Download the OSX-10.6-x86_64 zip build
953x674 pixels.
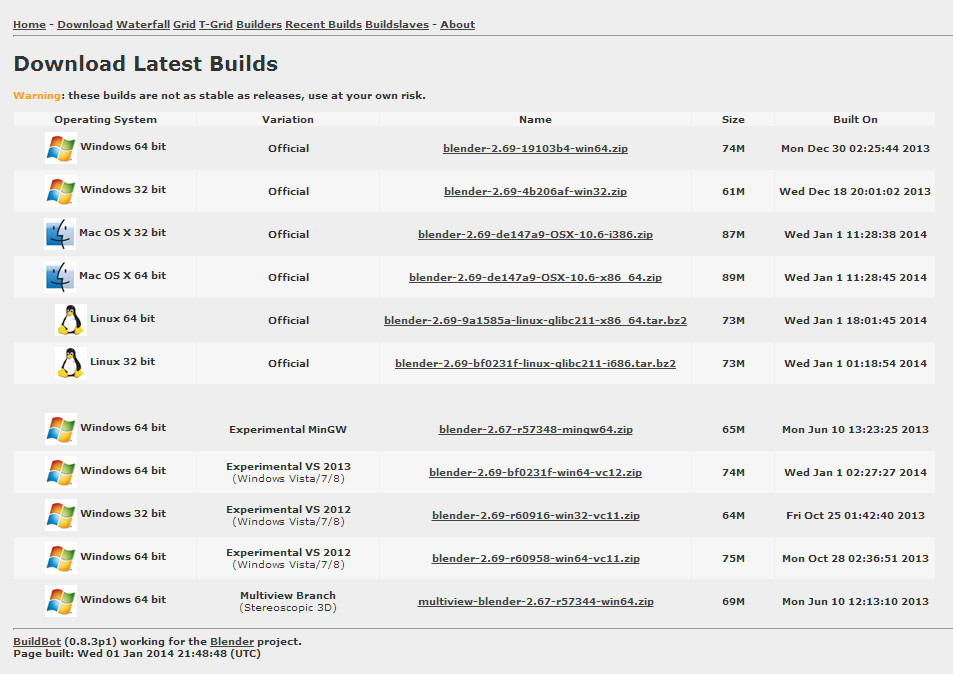[x=535, y=277]
